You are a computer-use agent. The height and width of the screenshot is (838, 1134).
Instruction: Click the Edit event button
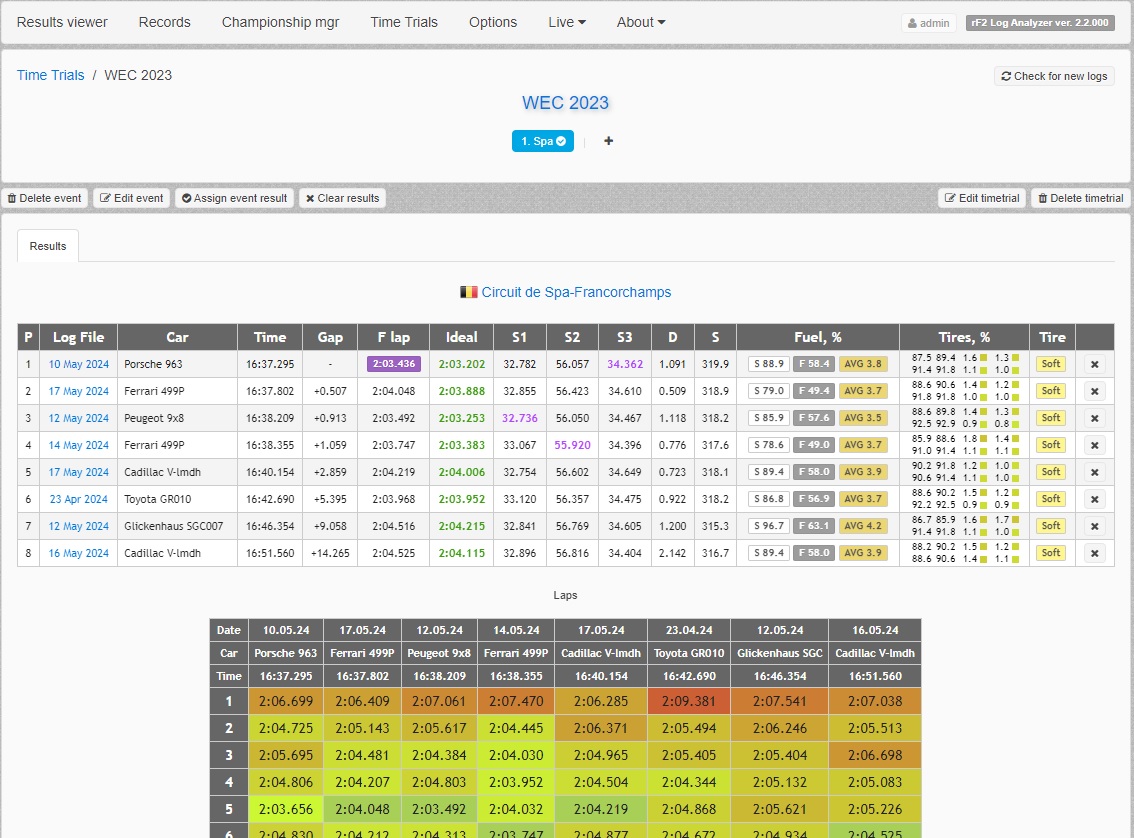[x=132, y=198]
